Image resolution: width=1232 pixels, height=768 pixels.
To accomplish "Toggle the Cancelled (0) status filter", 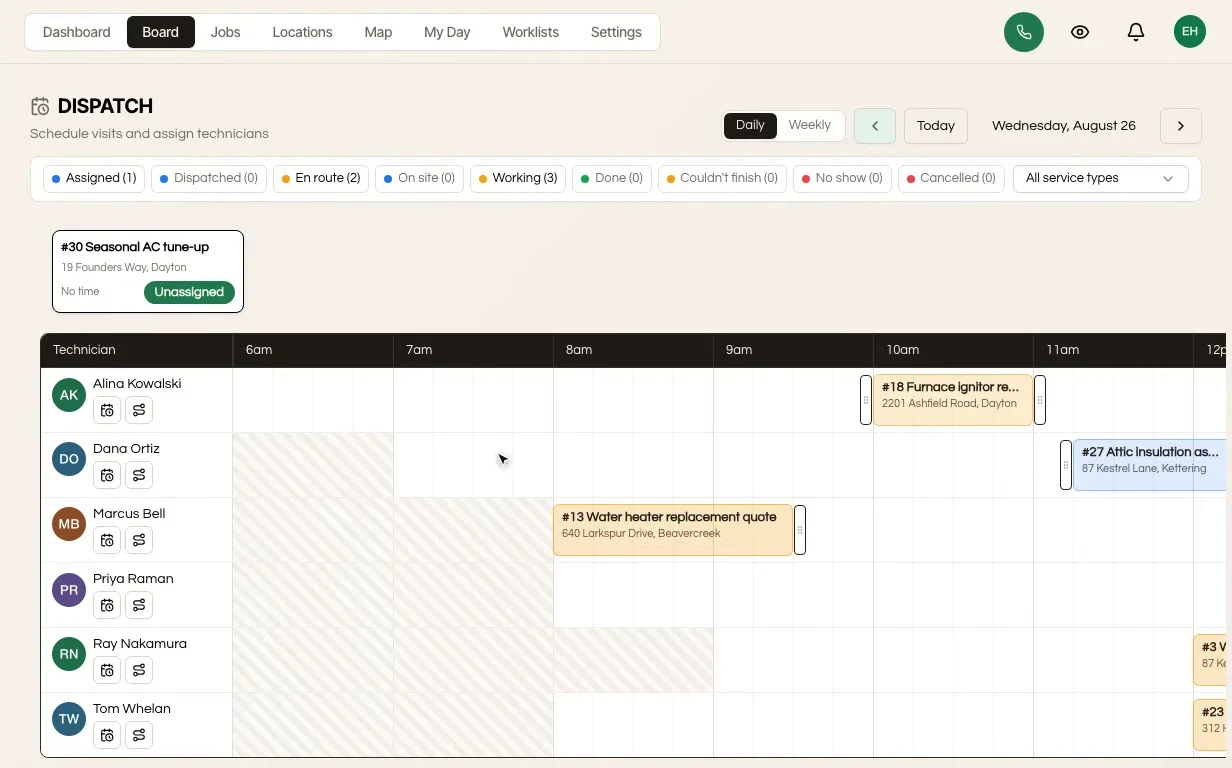I will (x=951, y=178).
